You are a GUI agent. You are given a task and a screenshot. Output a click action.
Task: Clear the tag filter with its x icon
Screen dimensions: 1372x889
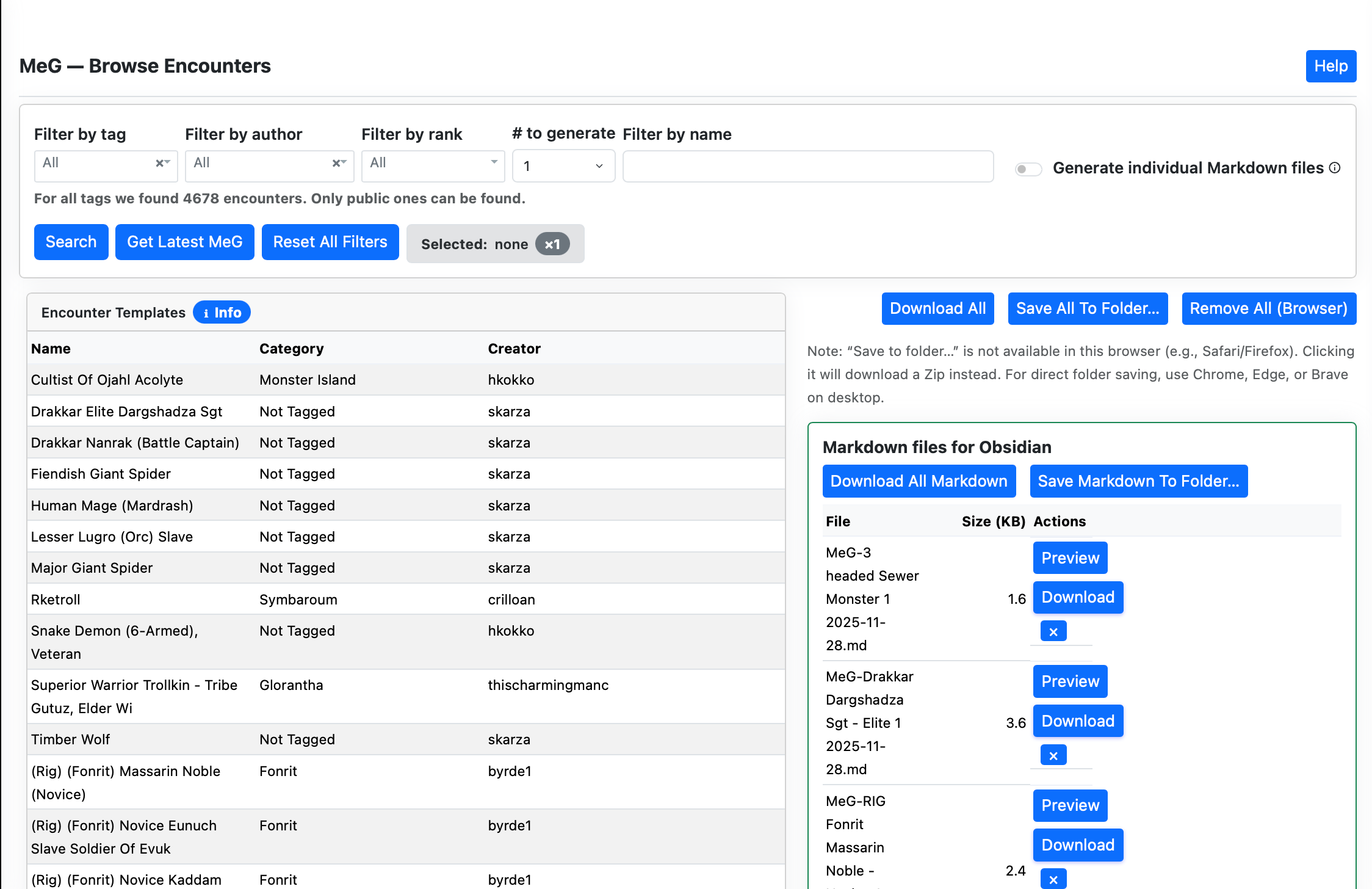click(x=159, y=163)
